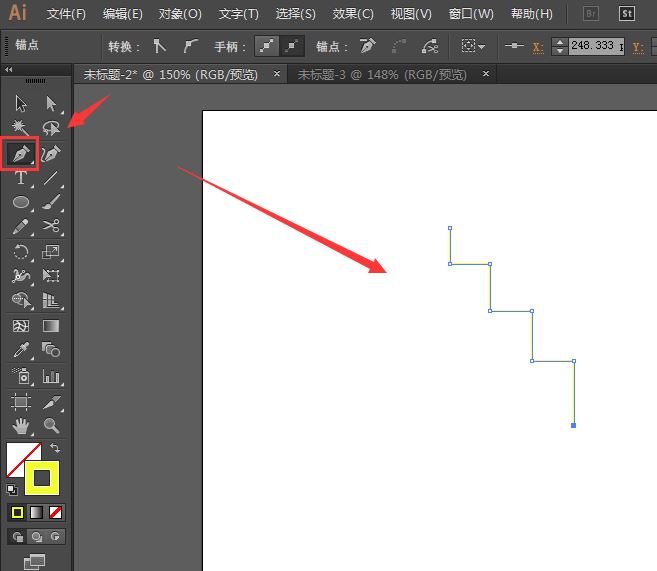
Task: Enable Draw Normal mode
Action: click(x=18, y=537)
